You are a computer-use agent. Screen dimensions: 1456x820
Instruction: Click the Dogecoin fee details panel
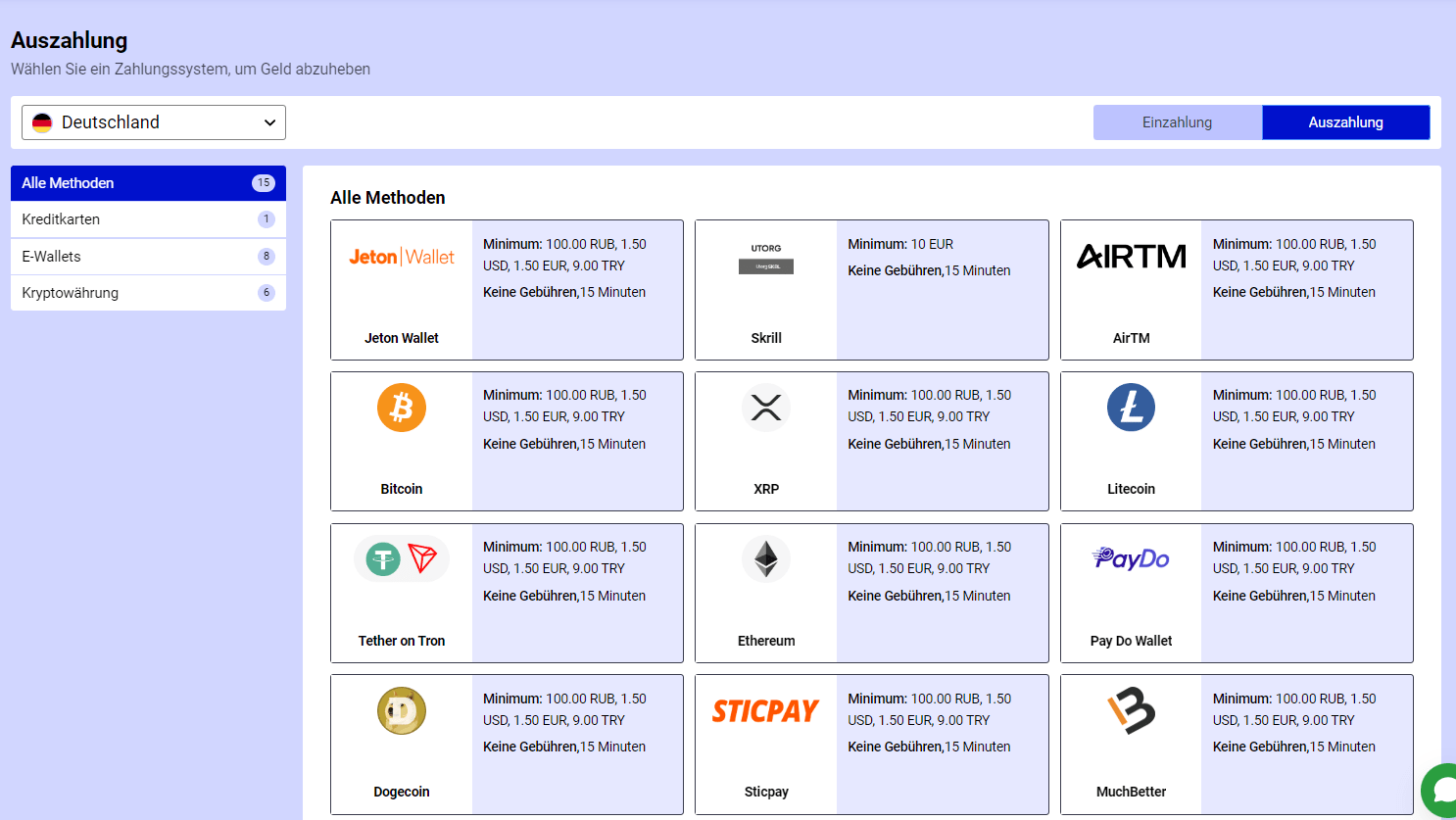(577, 745)
